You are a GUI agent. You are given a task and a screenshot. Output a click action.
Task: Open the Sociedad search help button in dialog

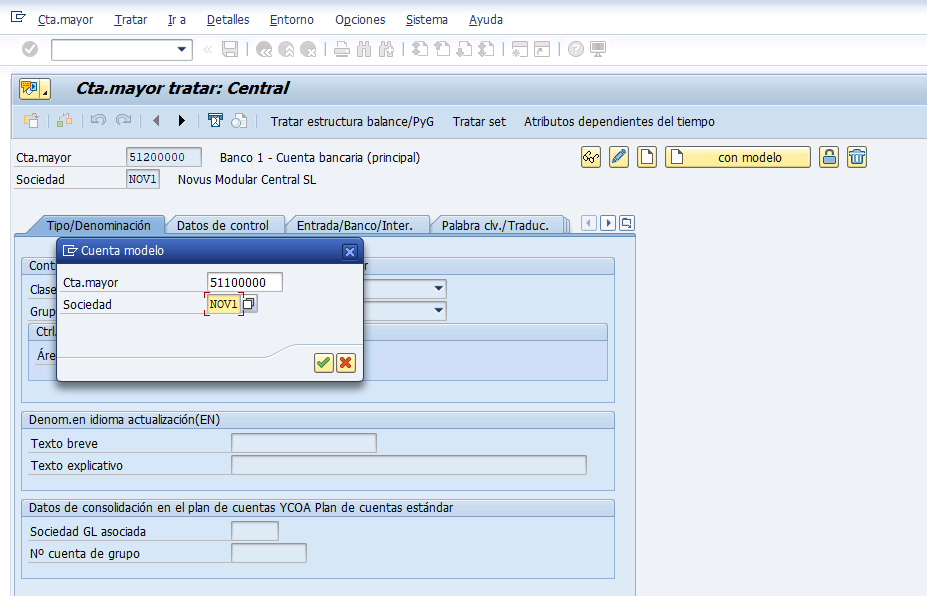pos(249,304)
